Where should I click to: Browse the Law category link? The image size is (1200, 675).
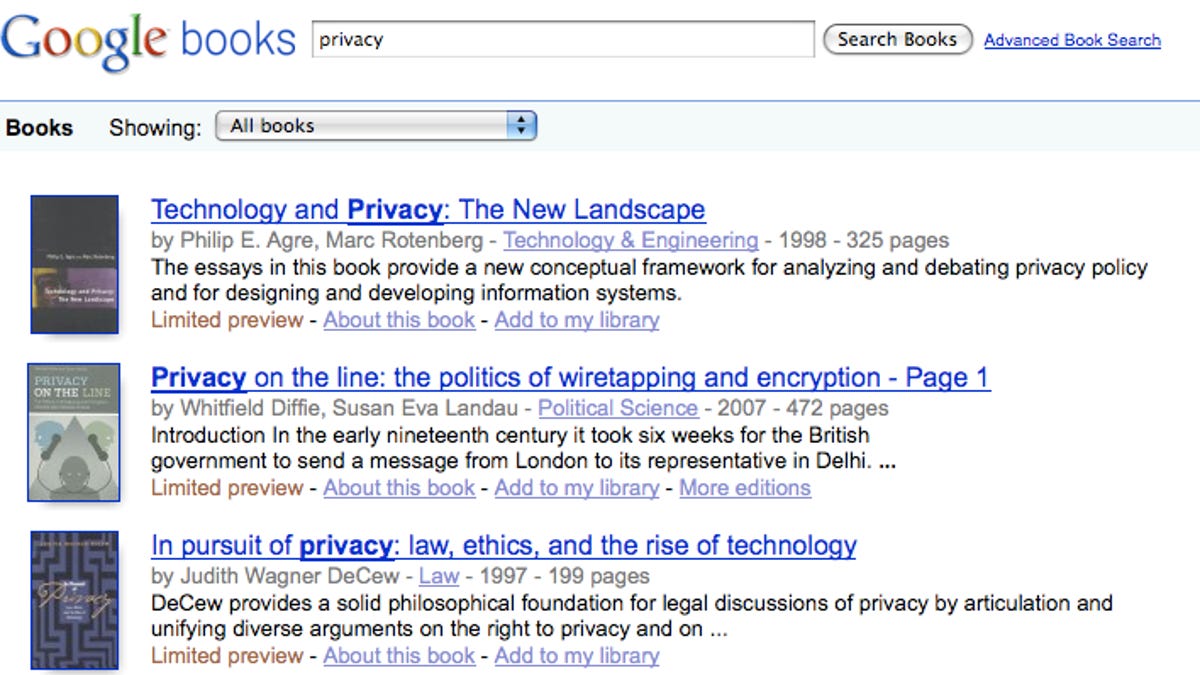click(x=439, y=576)
